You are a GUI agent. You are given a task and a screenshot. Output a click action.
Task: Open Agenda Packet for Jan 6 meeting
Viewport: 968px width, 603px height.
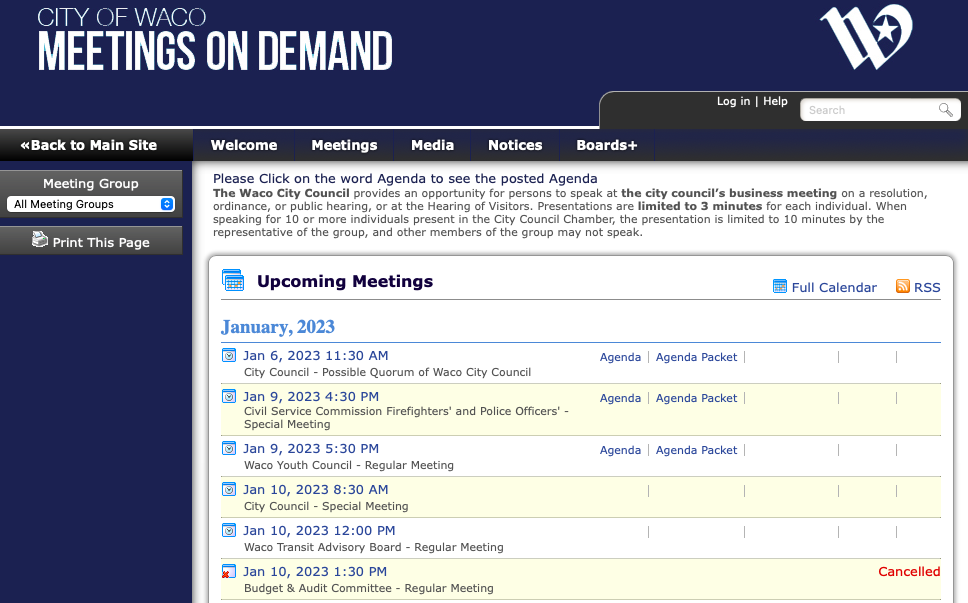[696, 357]
